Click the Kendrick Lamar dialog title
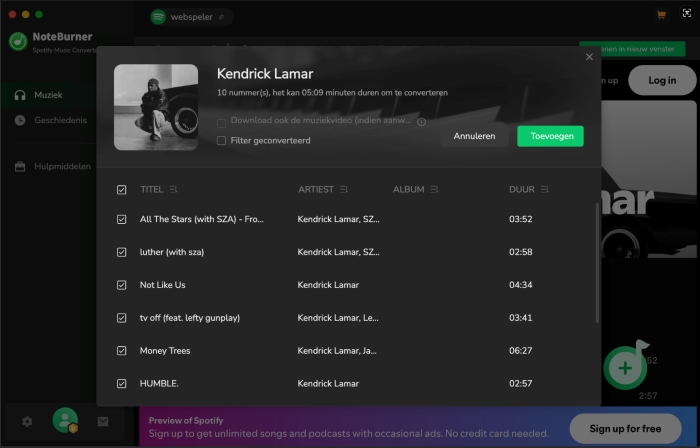This screenshot has width=700, height=448. click(265, 74)
